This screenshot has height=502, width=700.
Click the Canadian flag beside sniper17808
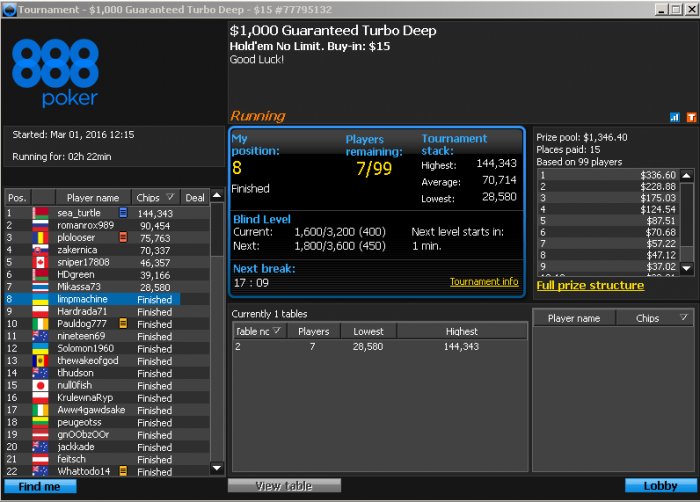coord(40,262)
